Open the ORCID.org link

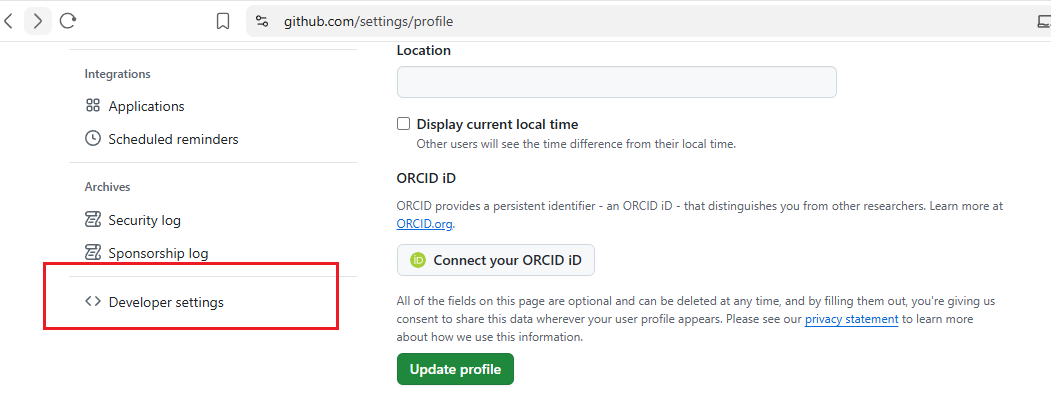pyautogui.click(x=425, y=224)
